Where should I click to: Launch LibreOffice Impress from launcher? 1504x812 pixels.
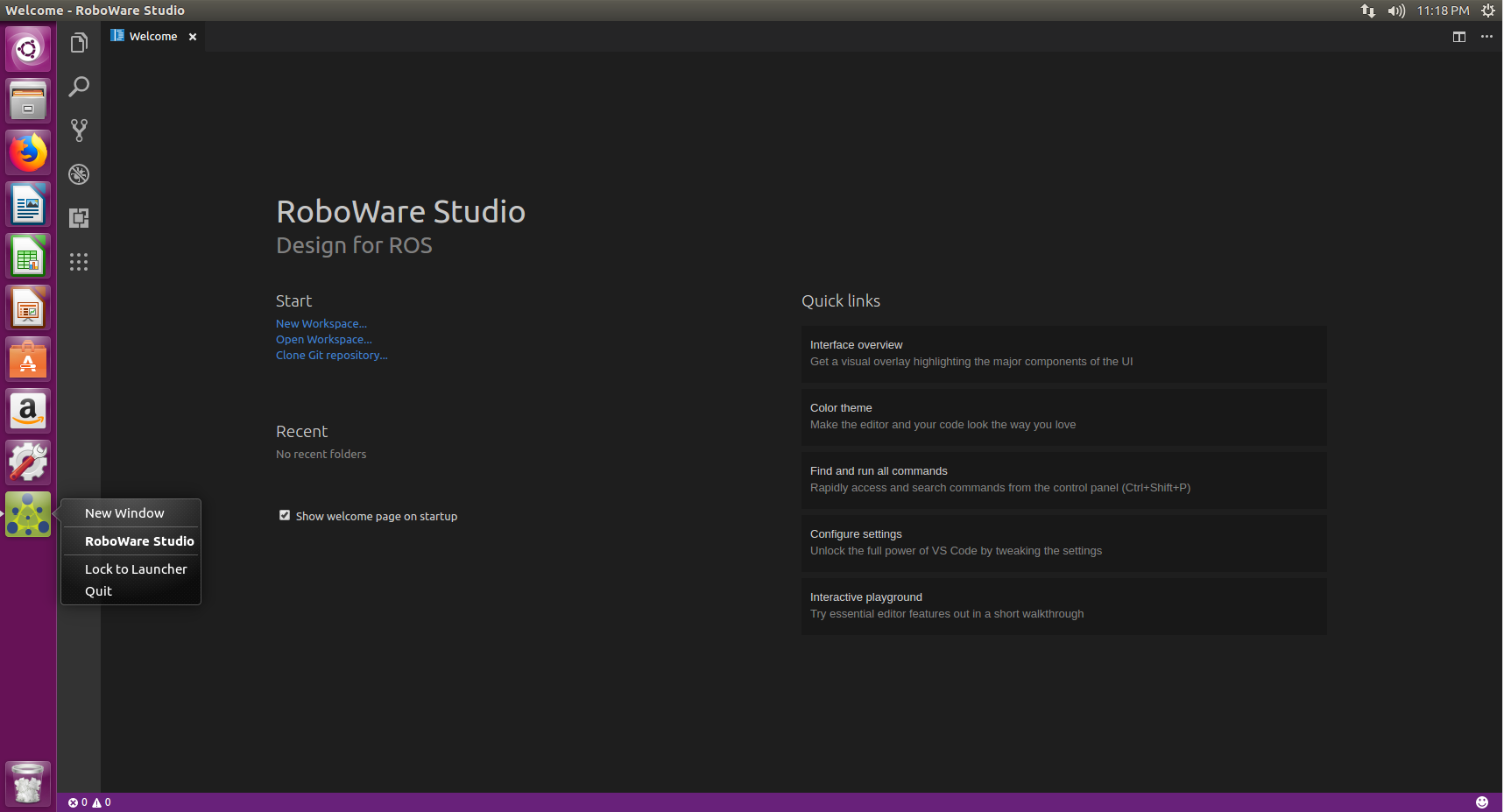click(x=28, y=307)
